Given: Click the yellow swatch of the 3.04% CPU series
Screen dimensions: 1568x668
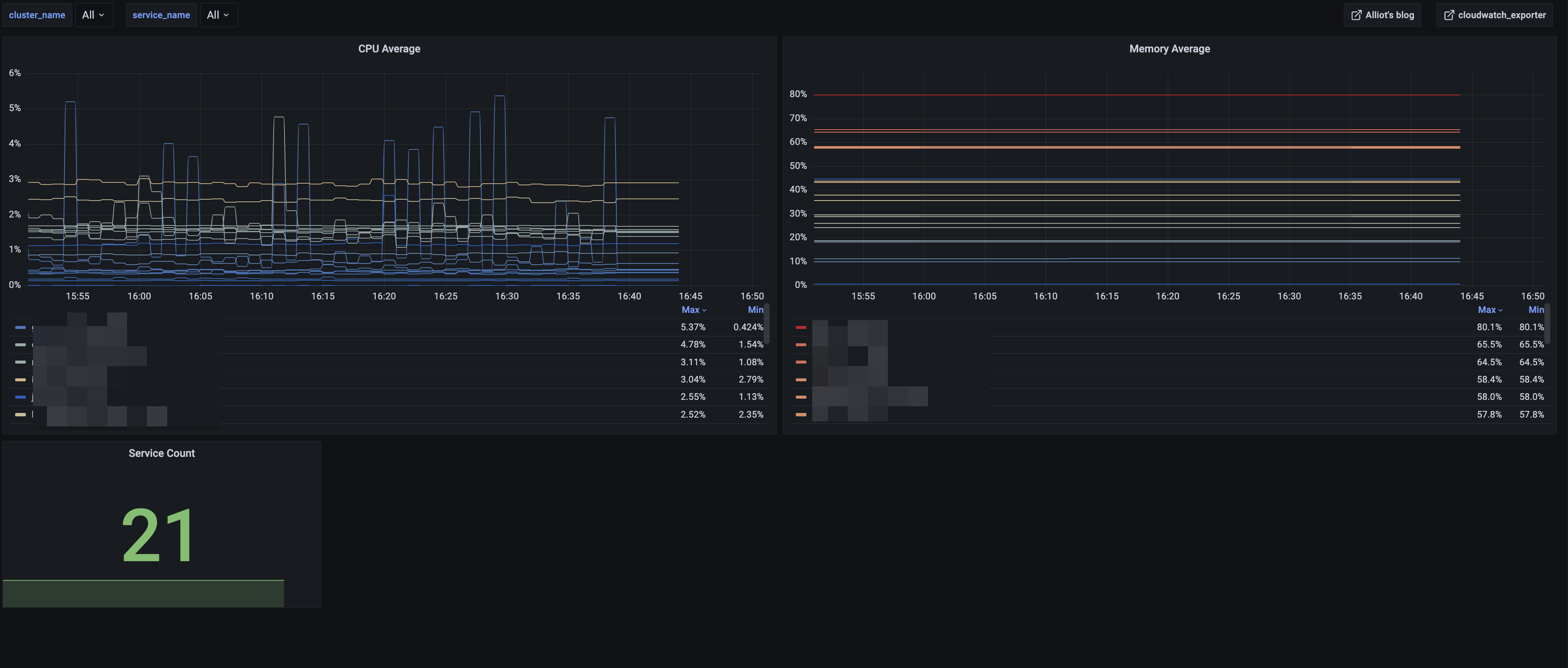Looking at the screenshot, I should point(21,380).
